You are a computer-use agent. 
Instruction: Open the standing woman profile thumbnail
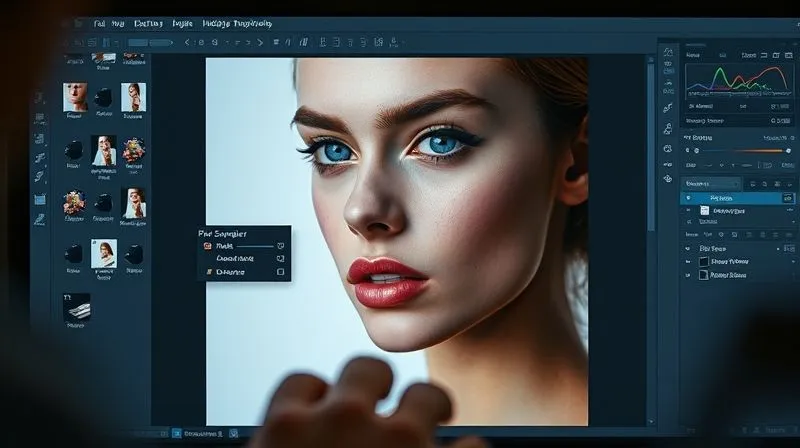point(133,97)
